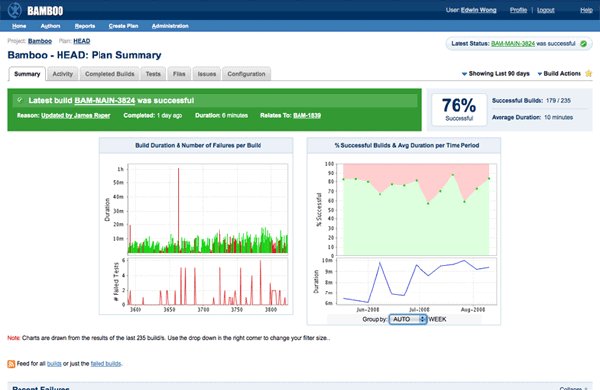Click the Logout link
The height and width of the screenshot is (390, 600).
[x=546, y=10]
